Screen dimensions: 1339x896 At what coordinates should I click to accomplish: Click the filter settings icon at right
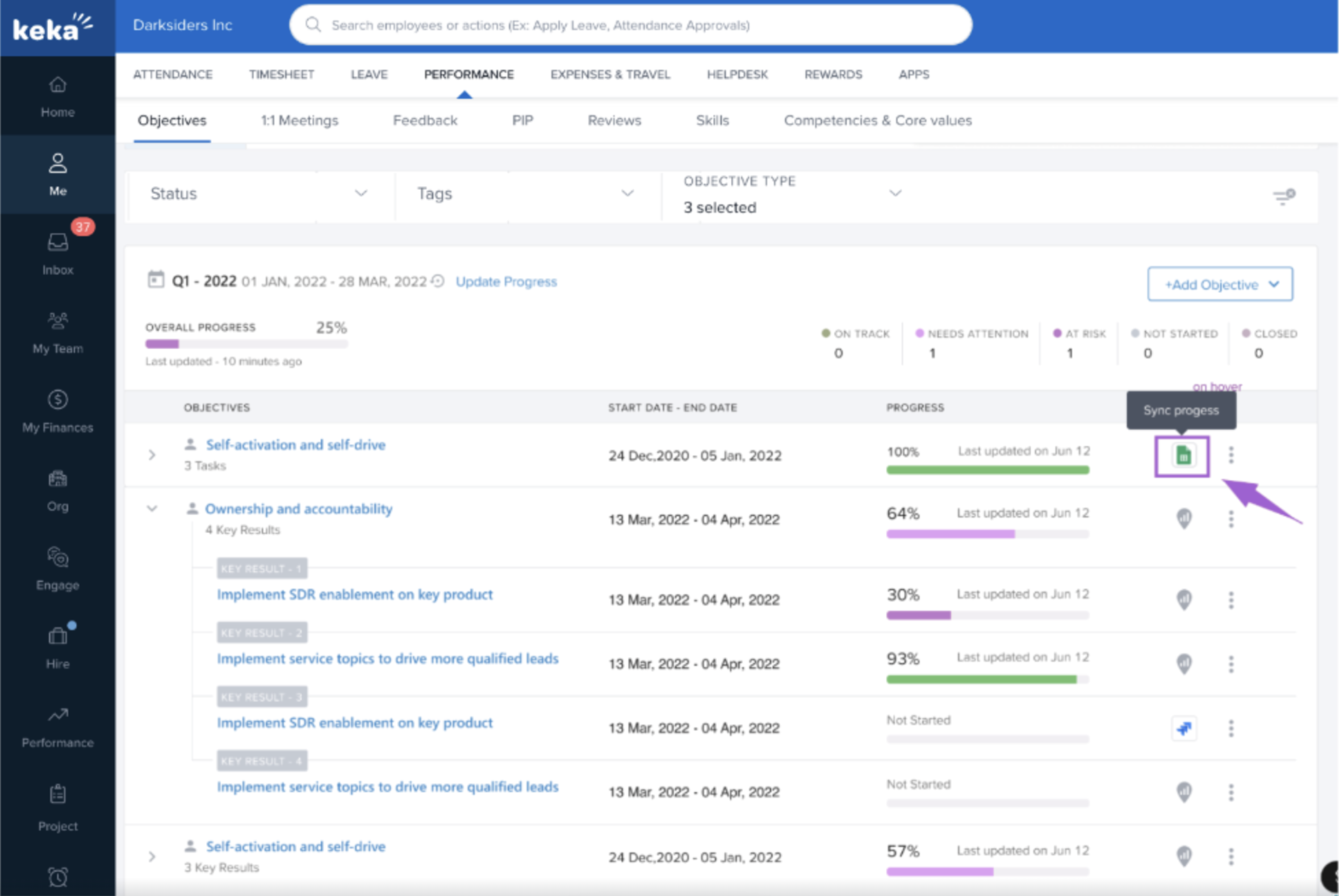click(x=1283, y=196)
